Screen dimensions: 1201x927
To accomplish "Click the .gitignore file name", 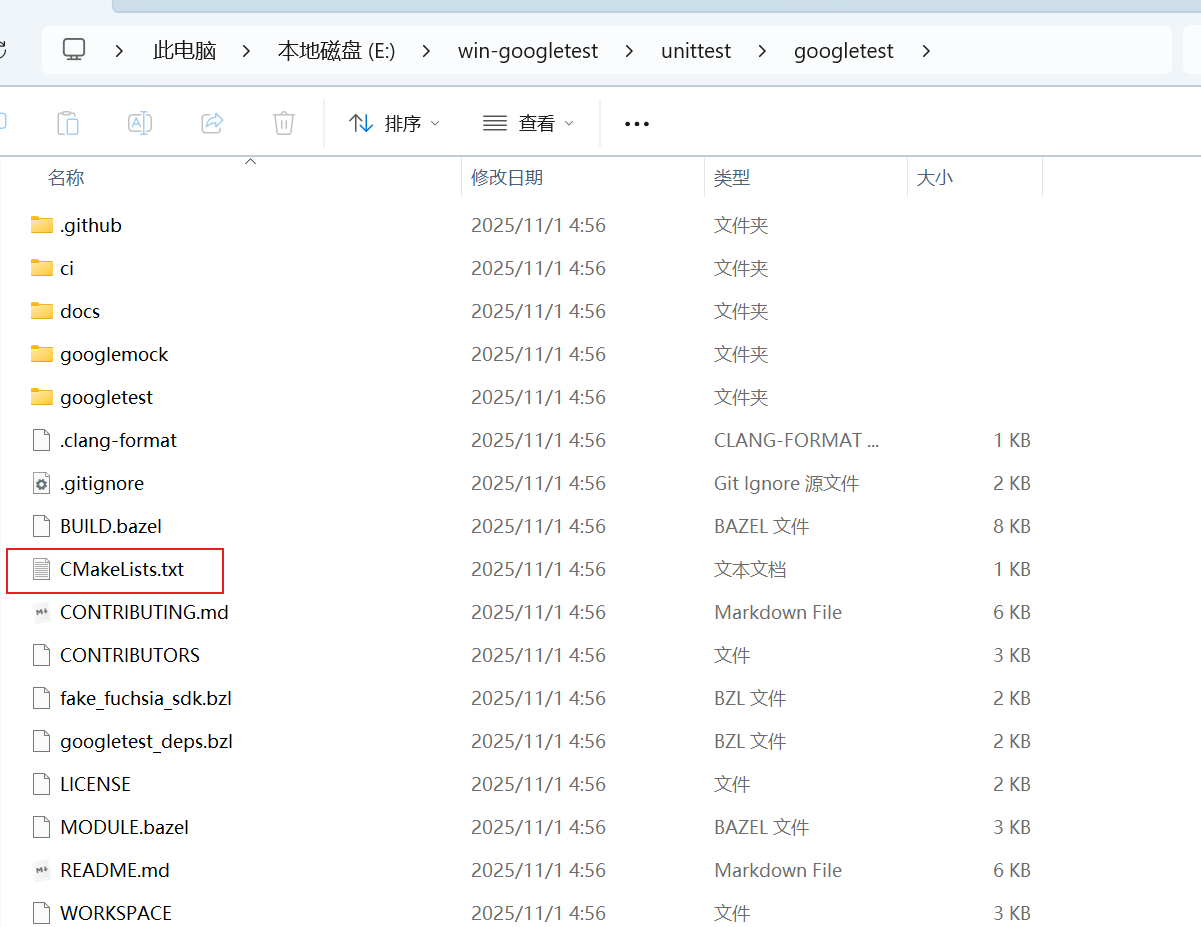I will click(102, 483).
